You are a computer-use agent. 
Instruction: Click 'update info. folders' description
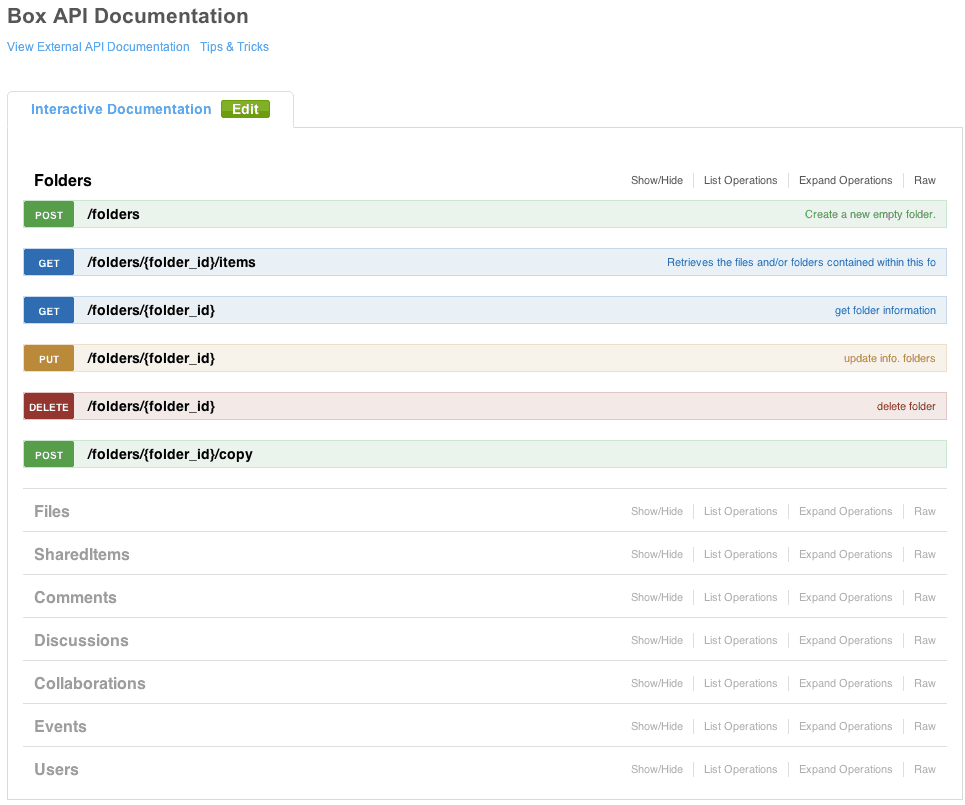(x=889, y=358)
